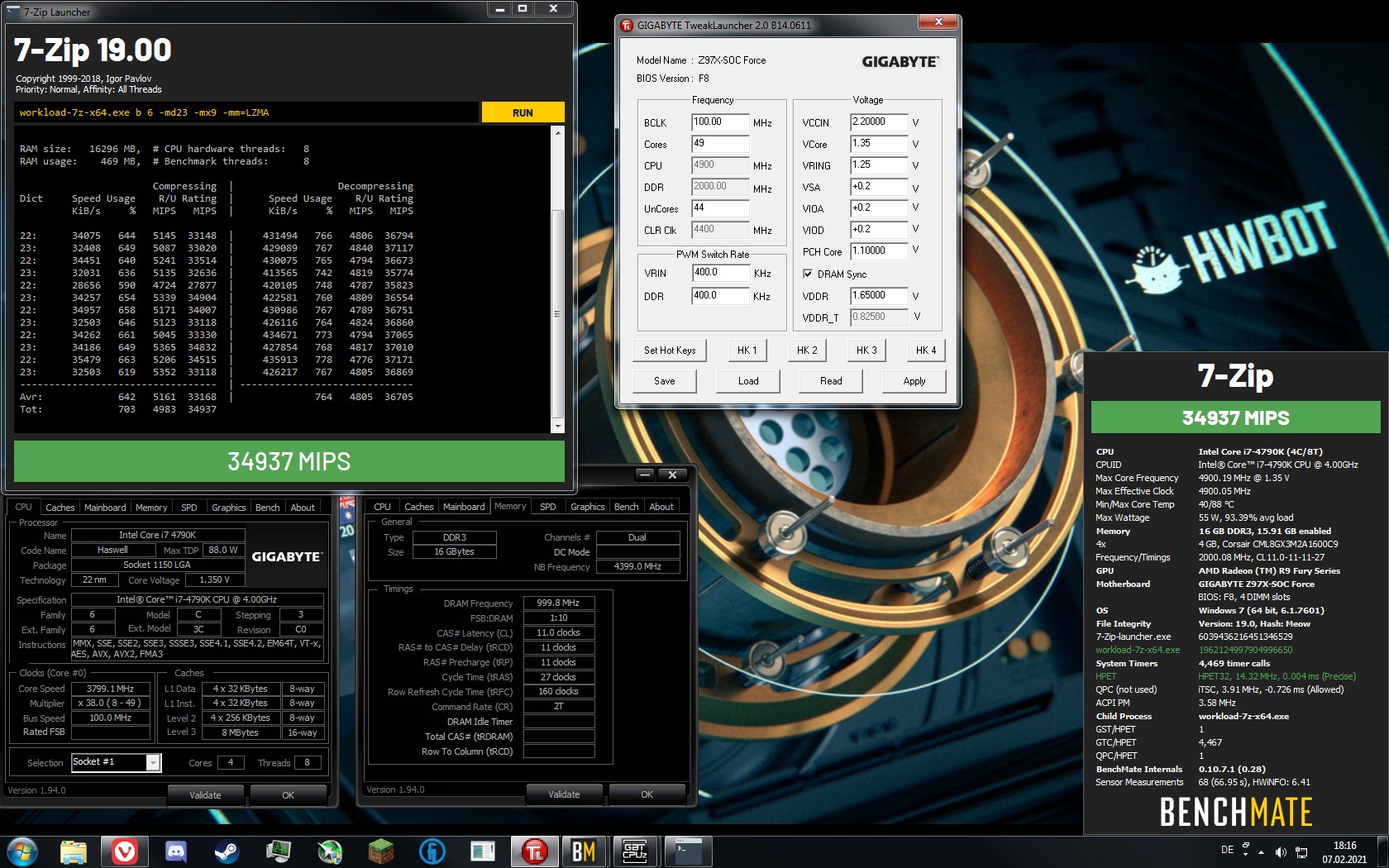The width and height of the screenshot is (1389, 868).
Task: Click the HK 4 hotkey button
Action: (x=926, y=351)
